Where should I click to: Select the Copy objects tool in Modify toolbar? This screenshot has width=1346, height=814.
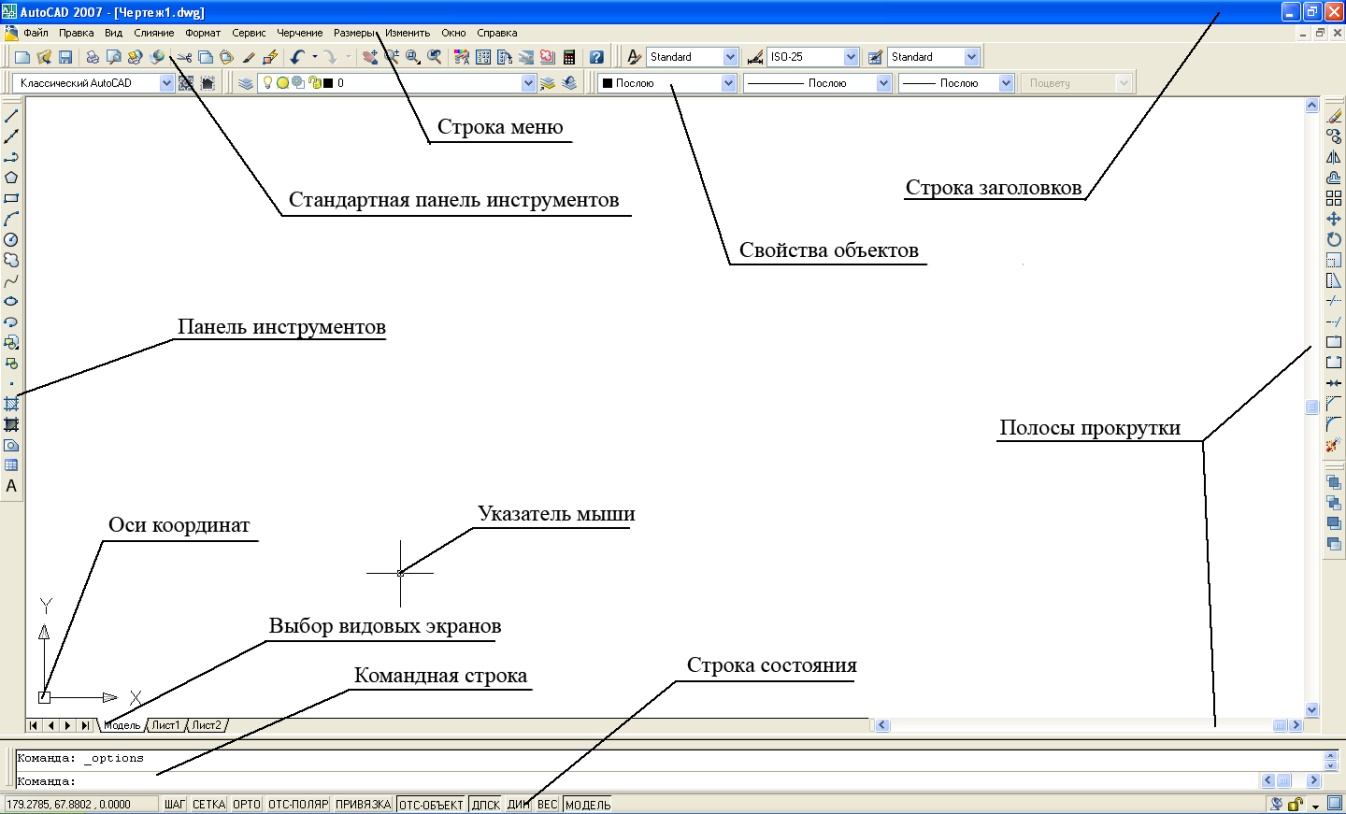1333,136
